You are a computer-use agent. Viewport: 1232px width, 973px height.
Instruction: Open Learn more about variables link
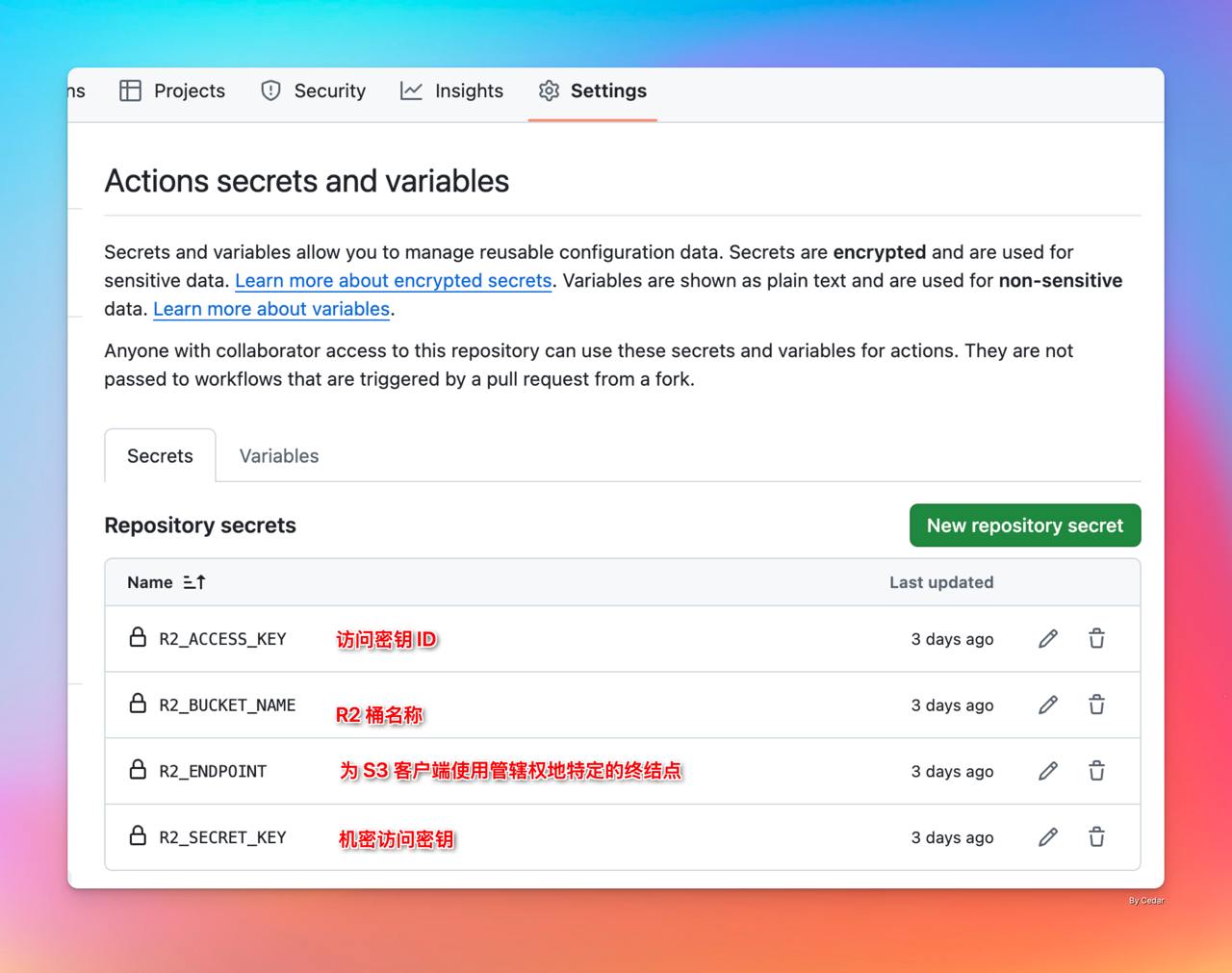(x=271, y=309)
